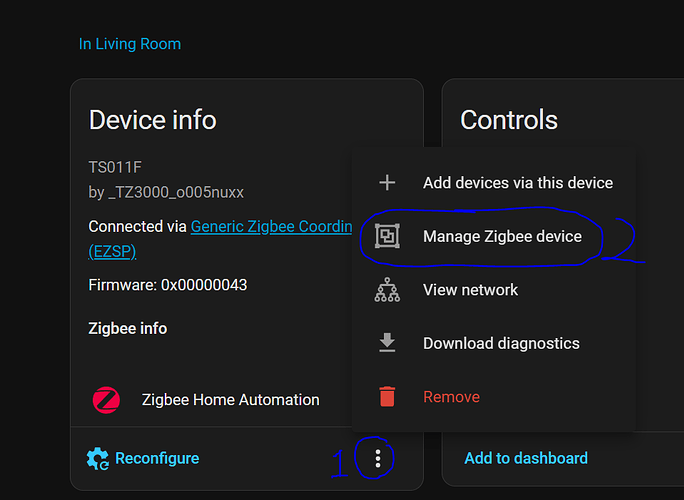This screenshot has height=500, width=684.
Task: Click the TS011F model name text
Action: [108, 167]
